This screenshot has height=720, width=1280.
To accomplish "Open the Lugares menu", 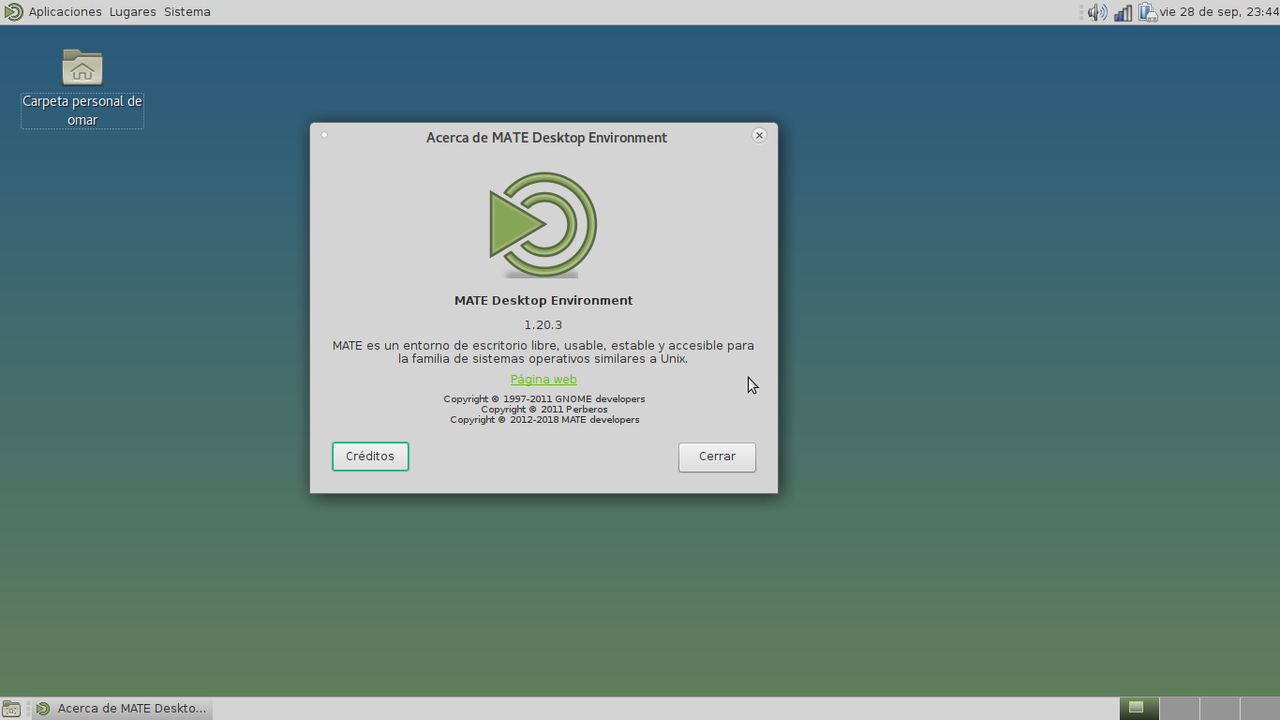I will 133,12.
